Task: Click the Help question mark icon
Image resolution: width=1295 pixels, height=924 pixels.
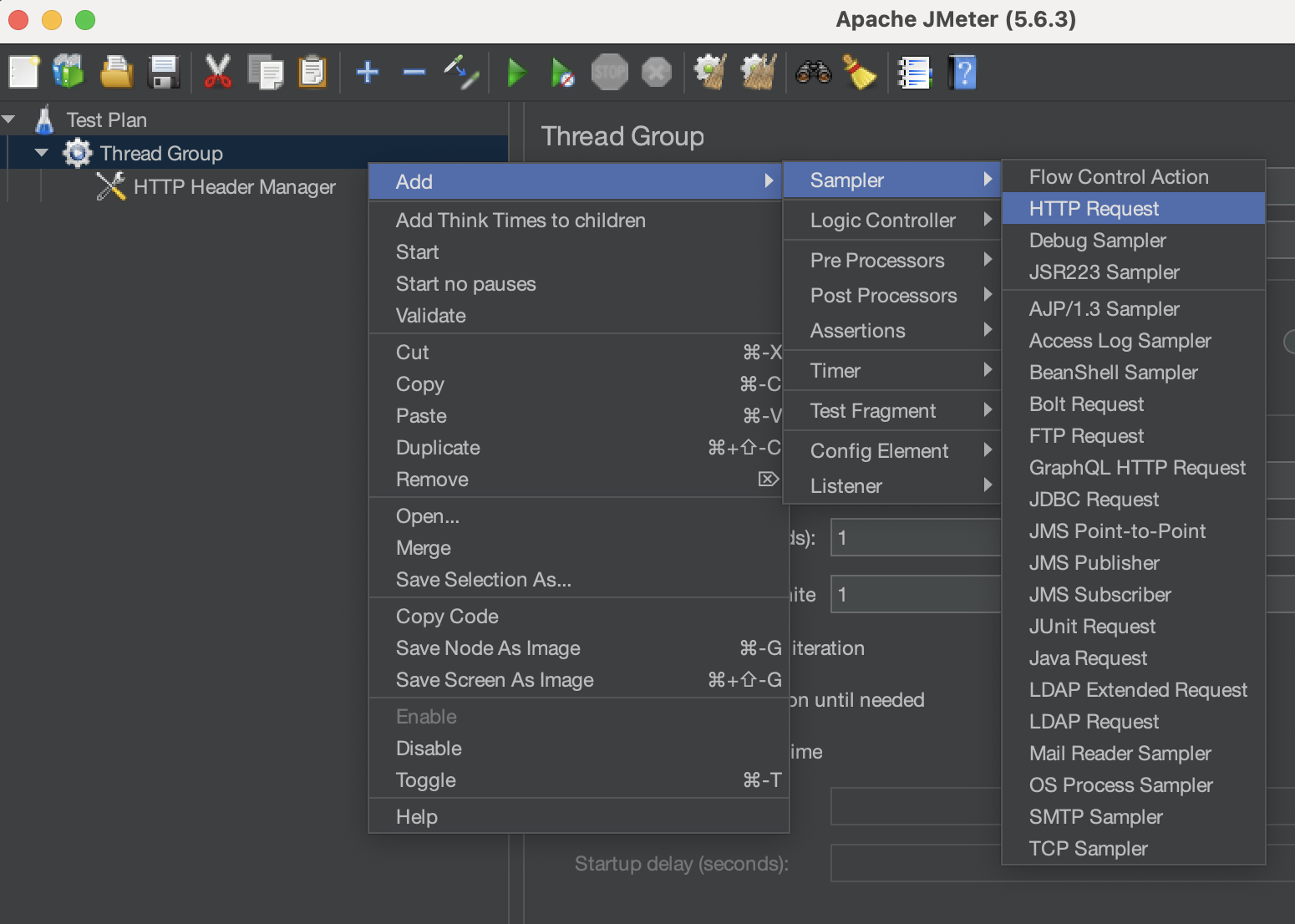Action: tap(962, 73)
